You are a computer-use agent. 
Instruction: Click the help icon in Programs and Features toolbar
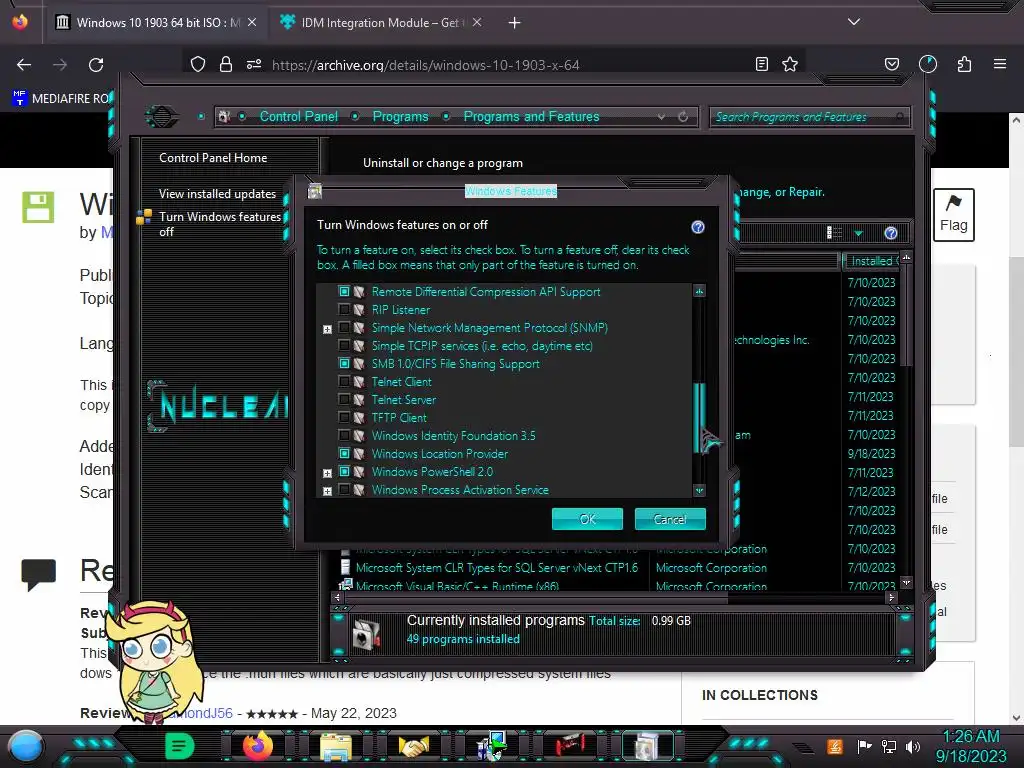[x=891, y=233]
